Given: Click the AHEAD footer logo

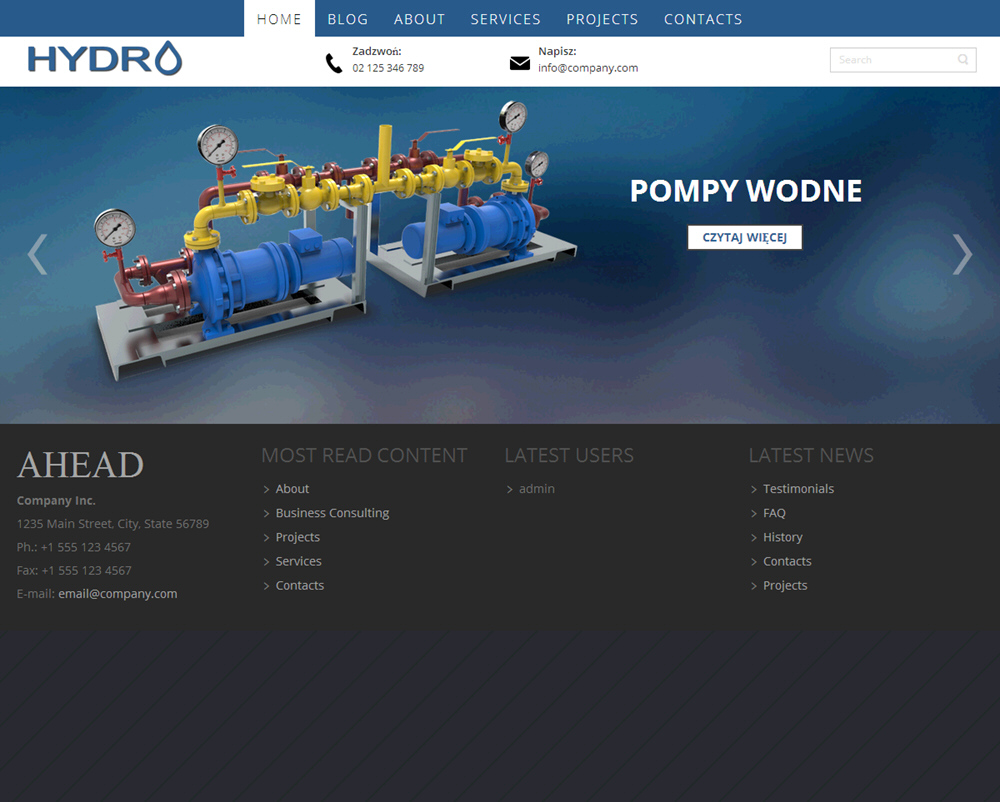Looking at the screenshot, I should point(81,465).
